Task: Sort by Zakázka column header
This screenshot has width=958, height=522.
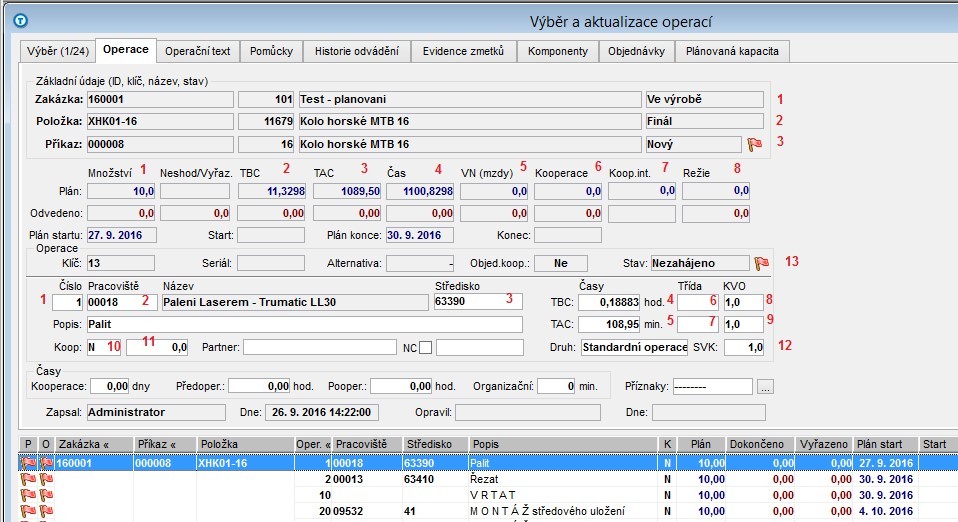Action: pos(94,444)
